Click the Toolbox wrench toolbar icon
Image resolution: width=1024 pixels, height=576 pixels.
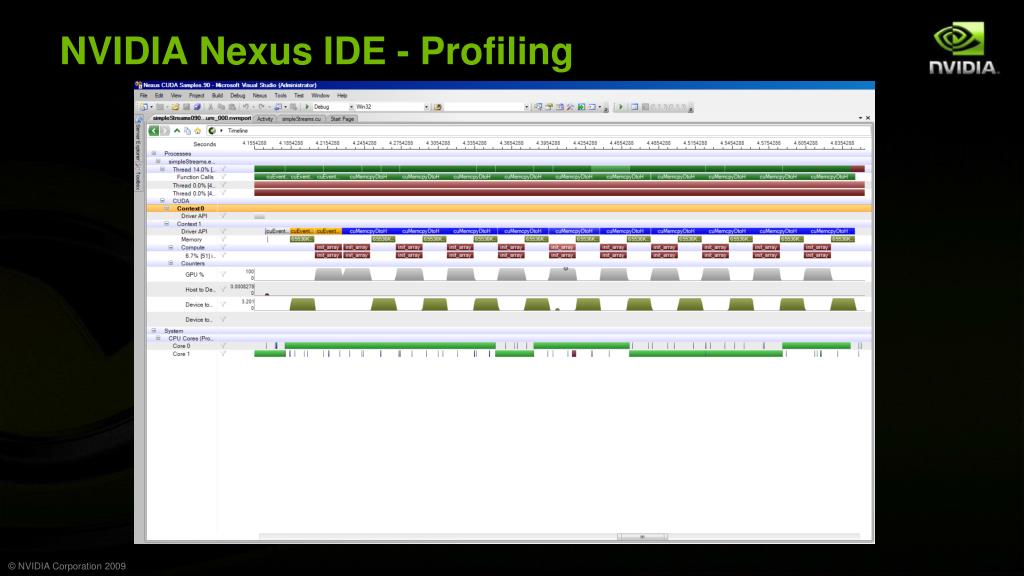click(x=570, y=107)
